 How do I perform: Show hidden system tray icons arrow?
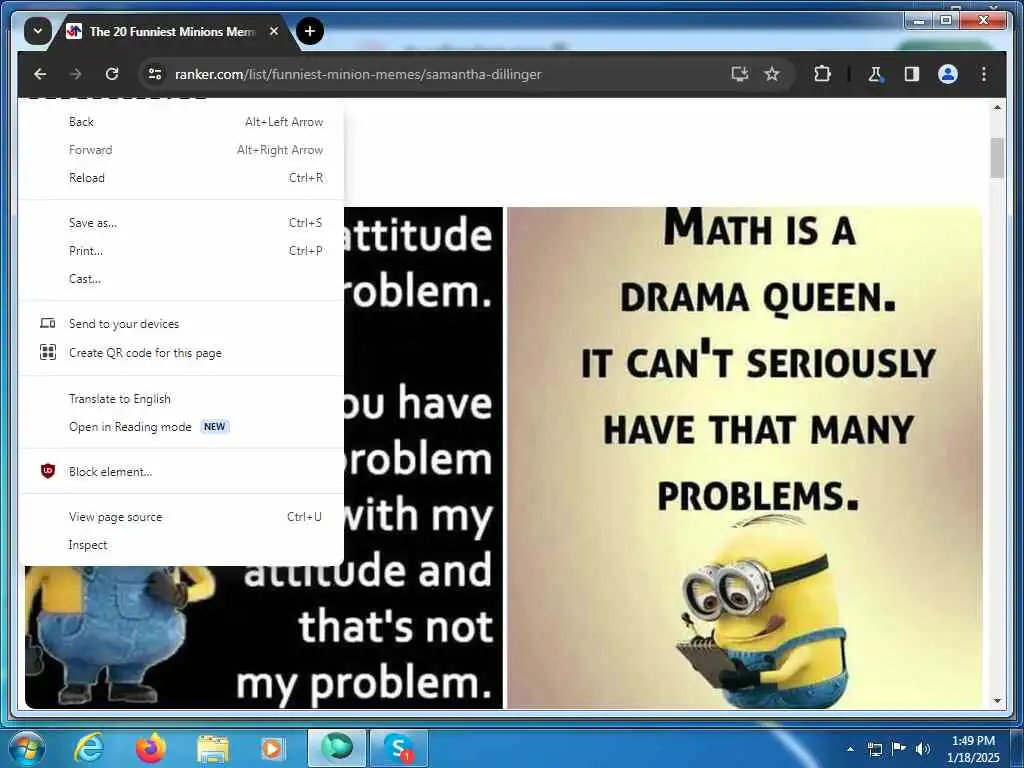[850, 749]
